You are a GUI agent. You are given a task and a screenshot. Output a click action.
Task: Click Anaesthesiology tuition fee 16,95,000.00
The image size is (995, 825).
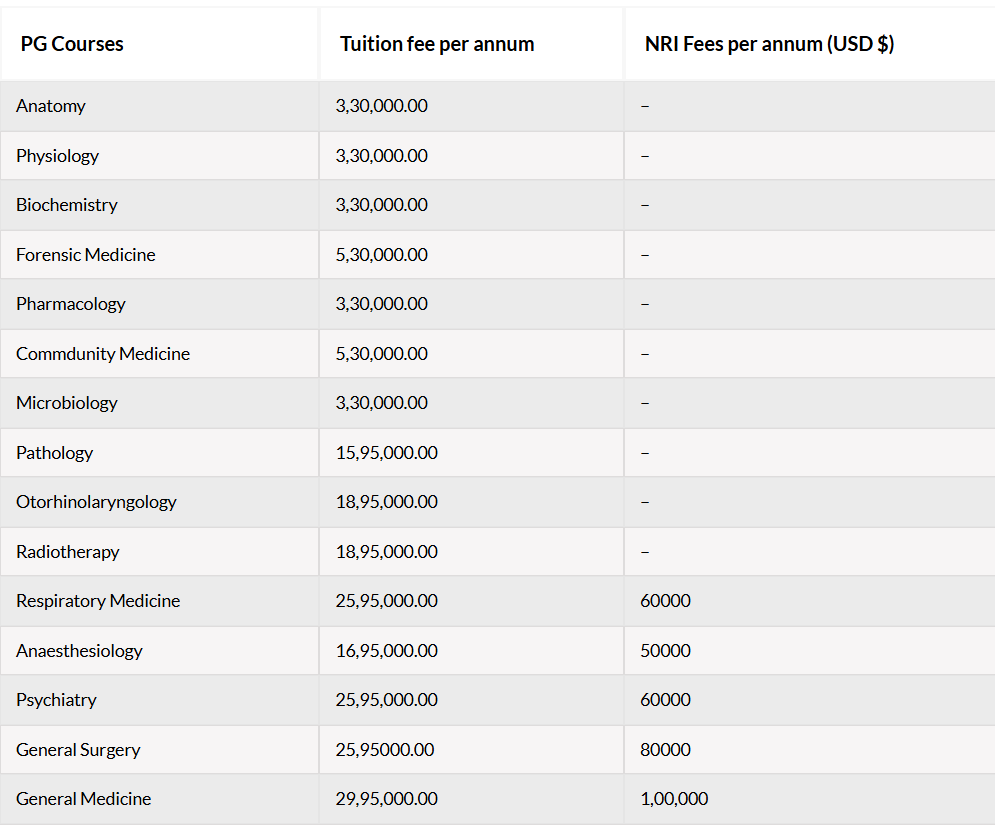pyautogui.click(x=386, y=650)
